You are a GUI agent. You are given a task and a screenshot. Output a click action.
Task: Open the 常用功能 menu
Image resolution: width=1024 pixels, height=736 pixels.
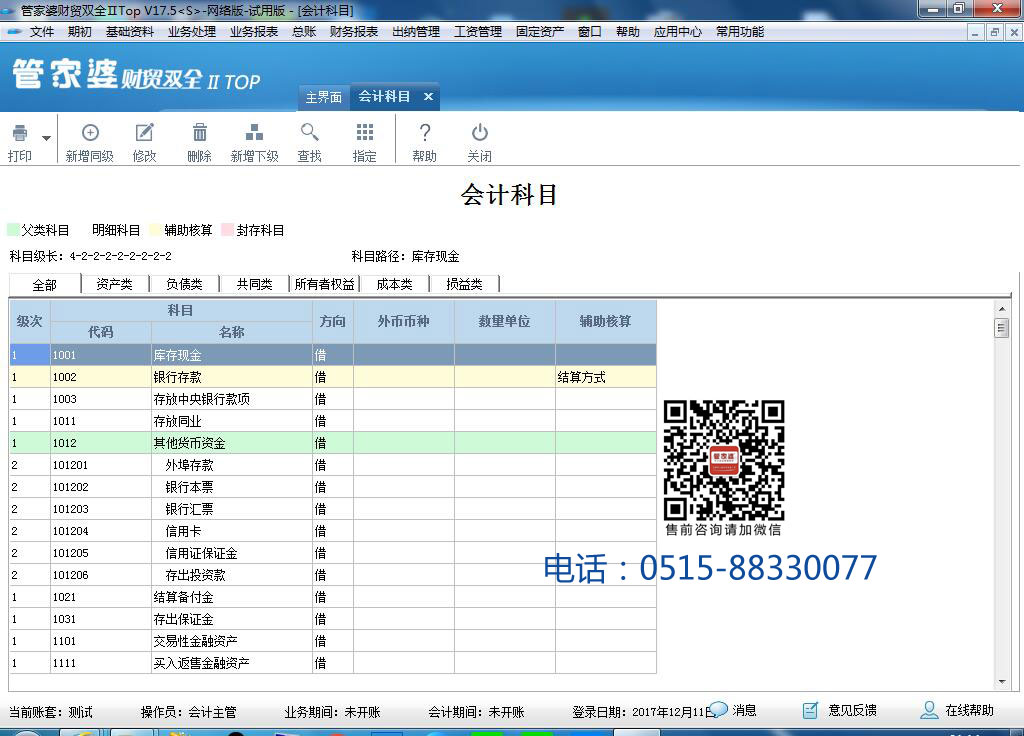(740, 31)
